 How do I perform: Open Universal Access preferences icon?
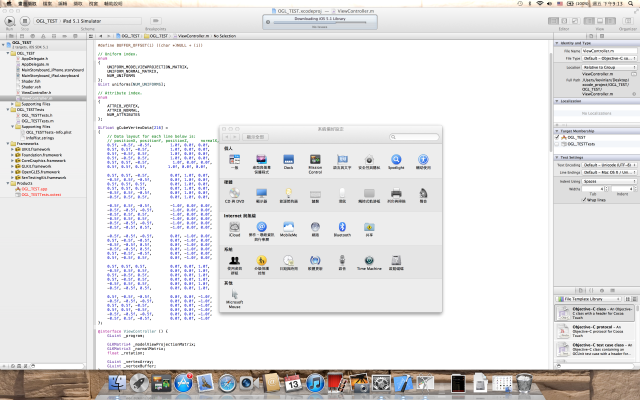point(423,160)
